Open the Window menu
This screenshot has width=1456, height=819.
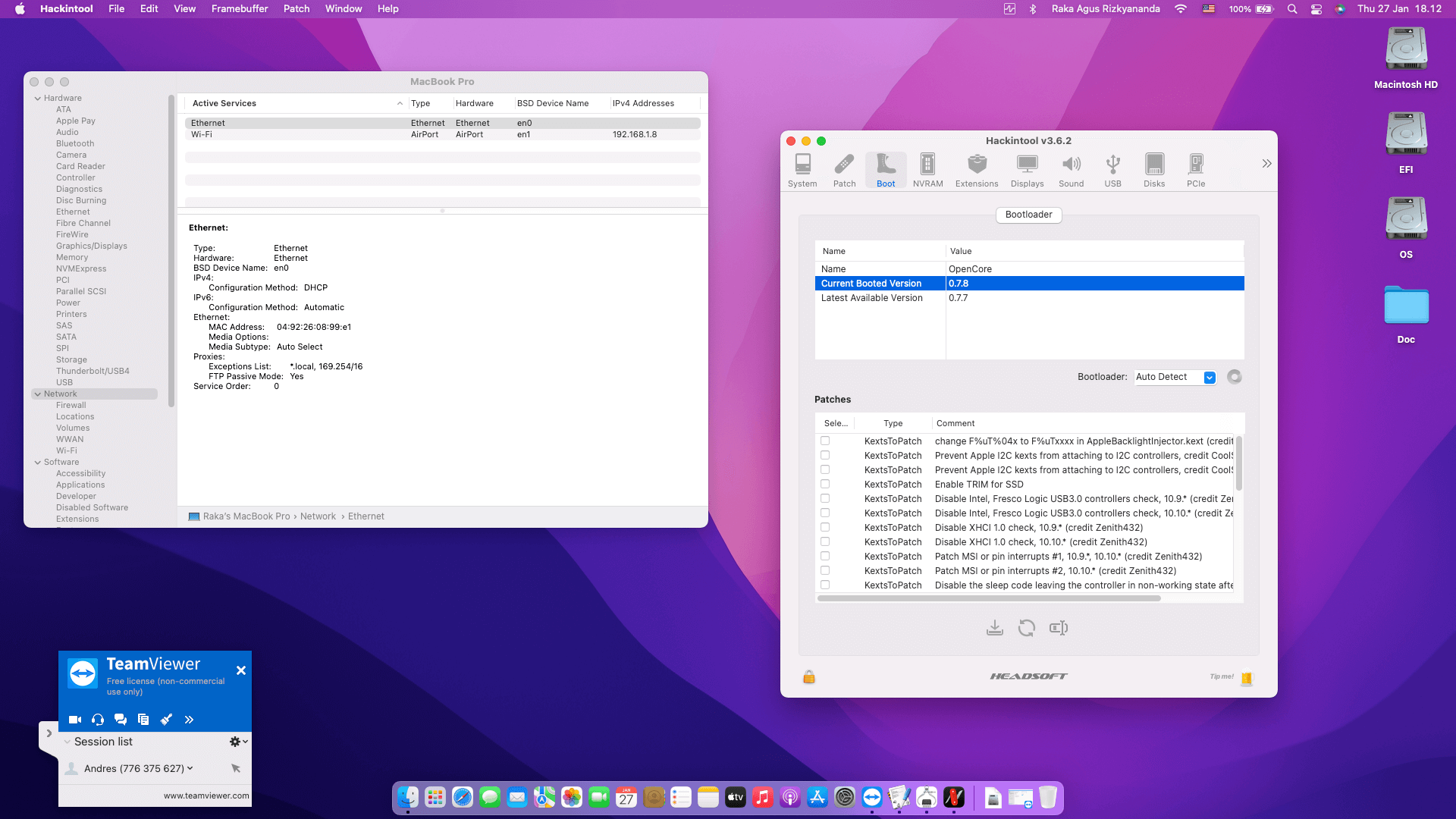click(344, 9)
